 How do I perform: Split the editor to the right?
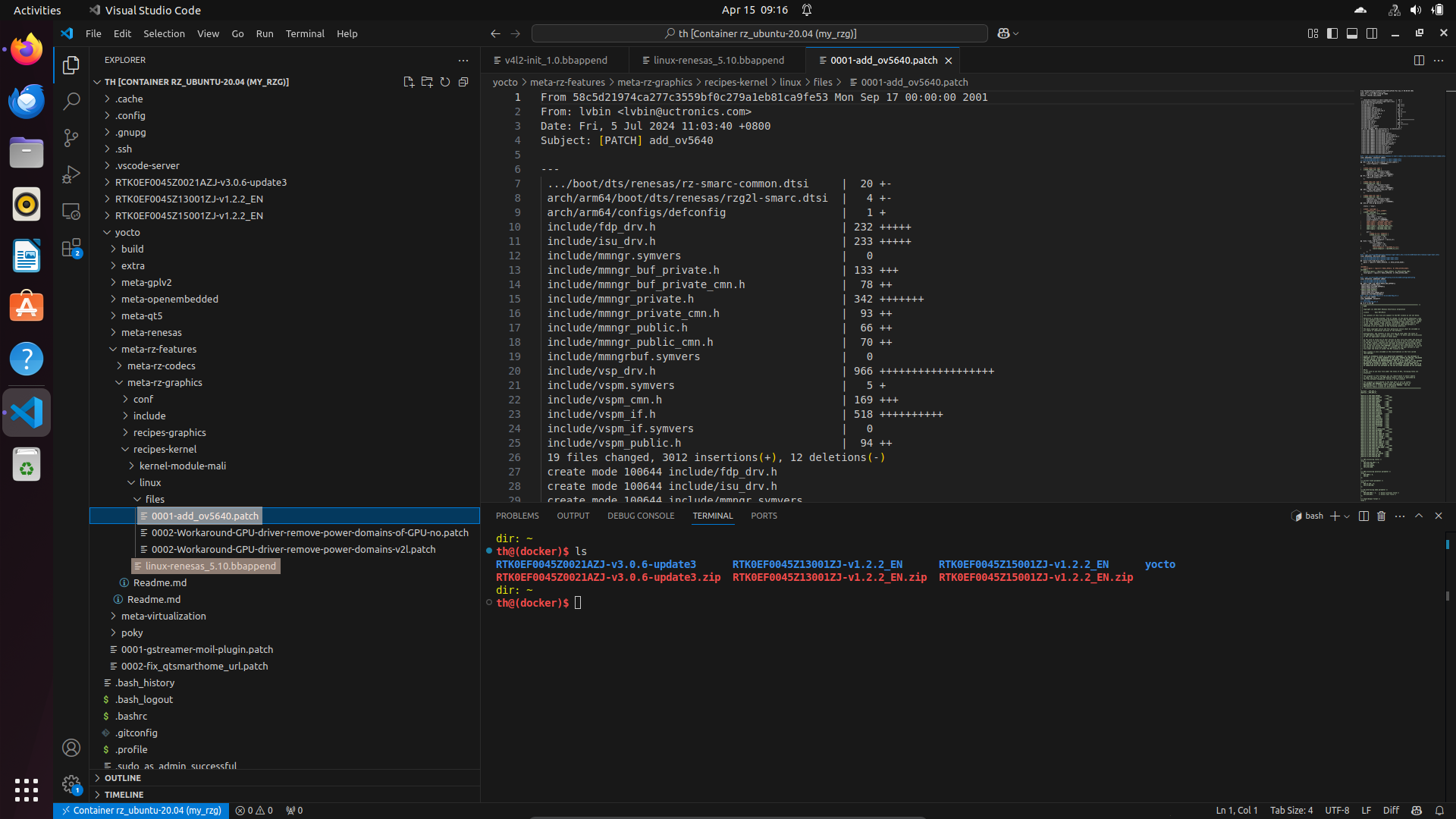tap(1419, 60)
